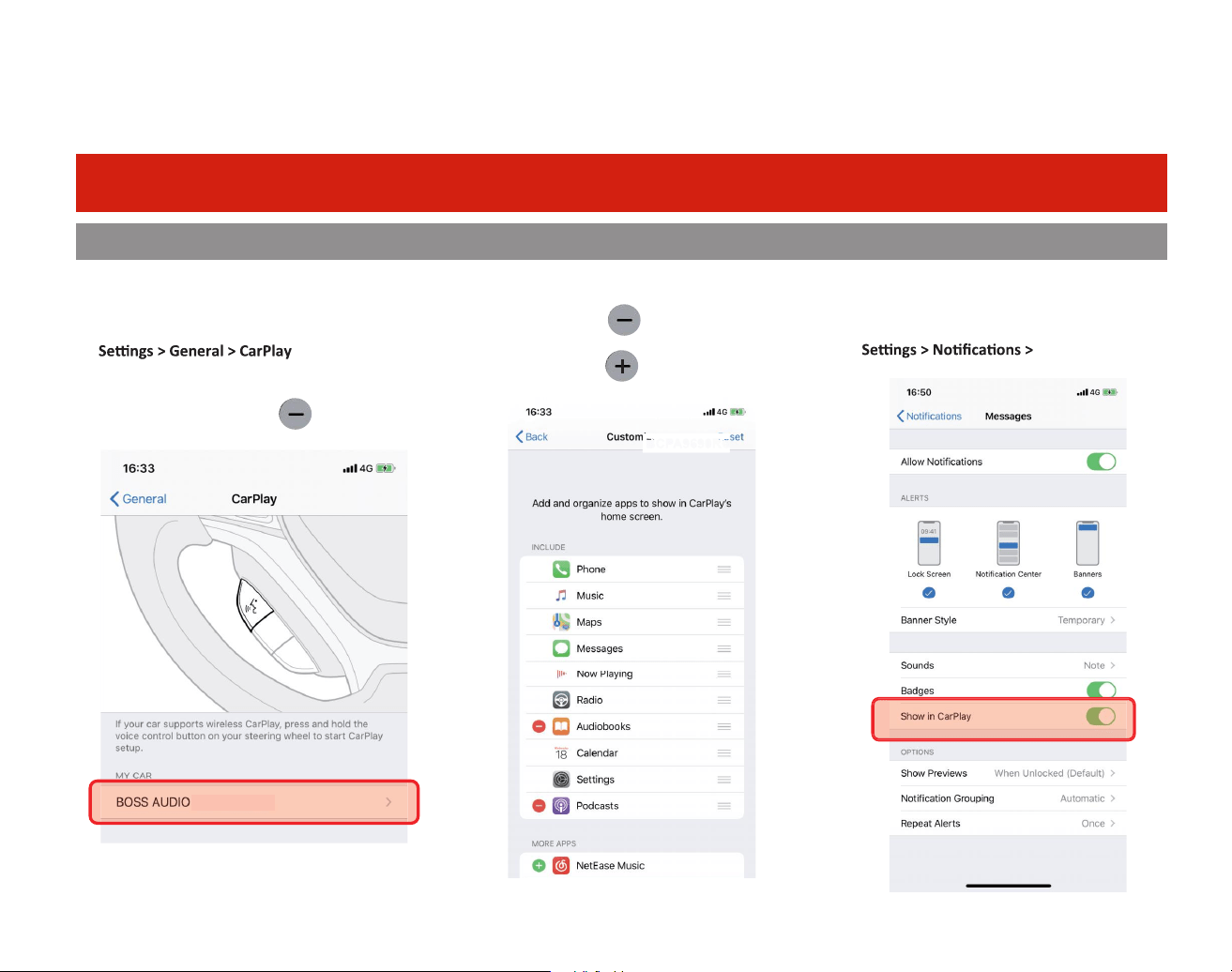Tap the Now Playing icon
Screen dimensions: 1232x972
pos(561,674)
